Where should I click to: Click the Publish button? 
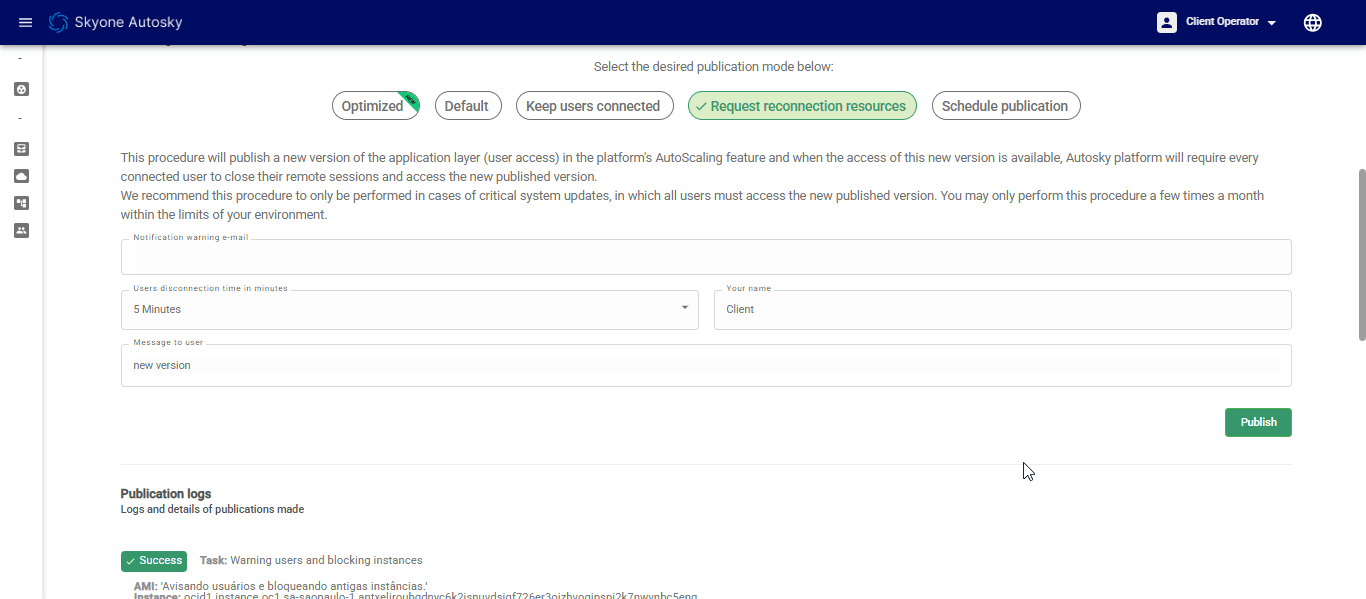1258,422
